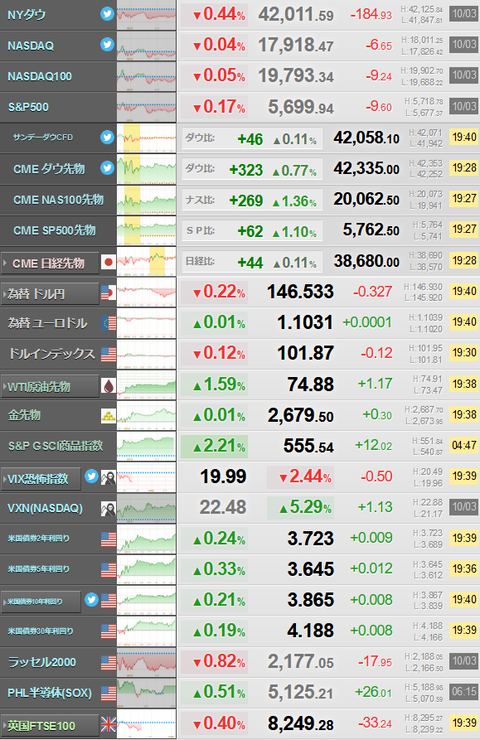Click the Japan flag beside CME 日経先物
The width and height of the screenshot is (480, 740).
click(x=109, y=261)
